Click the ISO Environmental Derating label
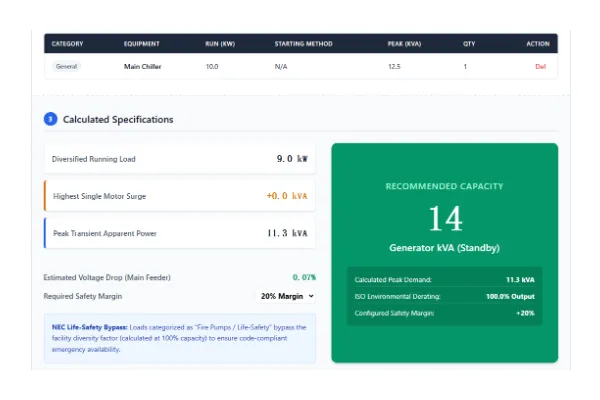 click(398, 297)
